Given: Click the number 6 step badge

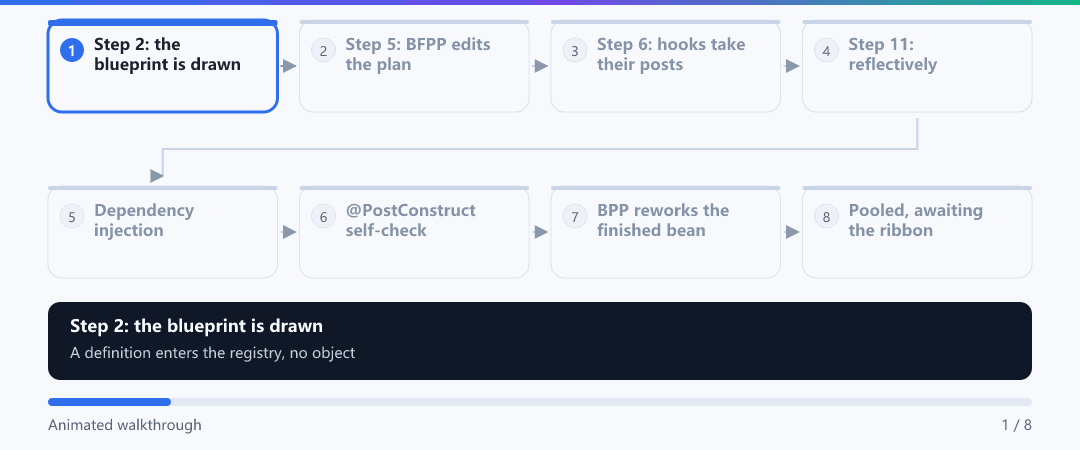Looking at the screenshot, I should click(x=323, y=216).
